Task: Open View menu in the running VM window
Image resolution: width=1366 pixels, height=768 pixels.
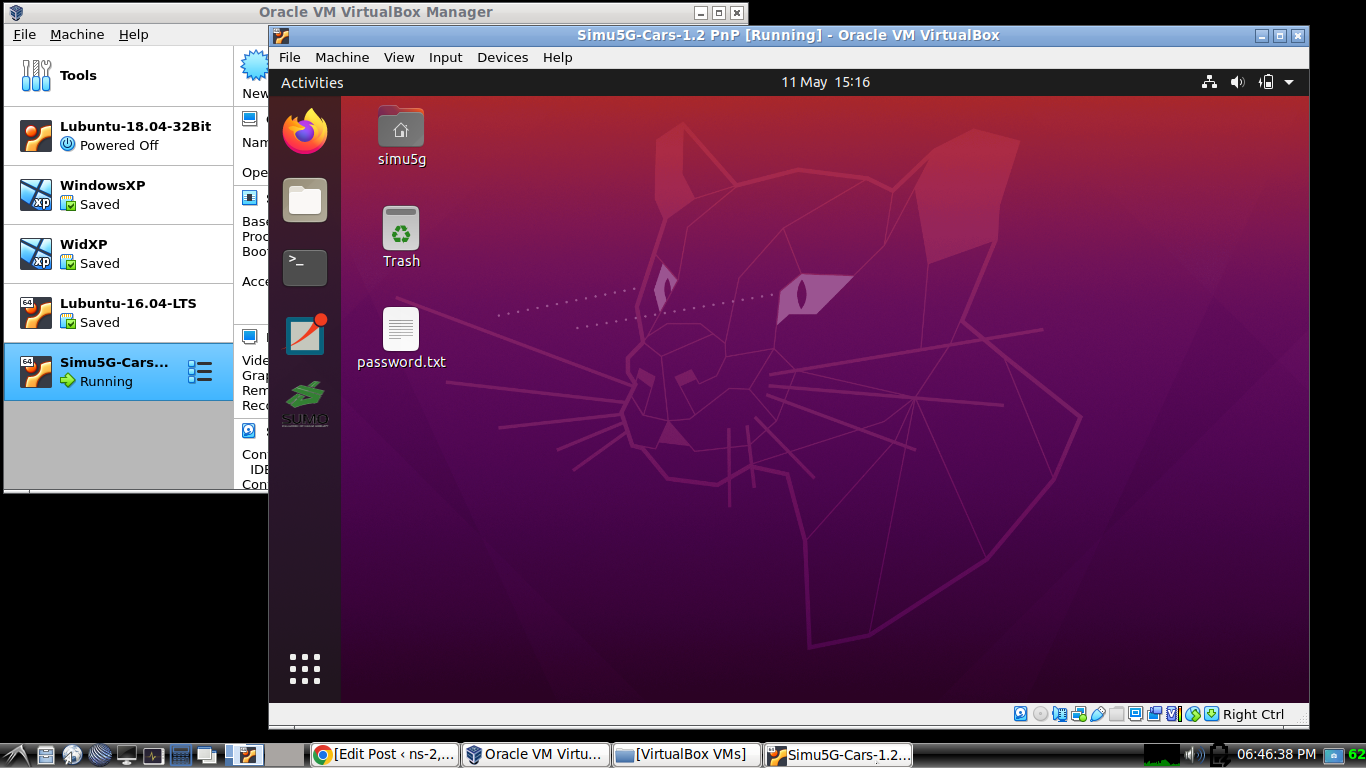Action: 399,57
